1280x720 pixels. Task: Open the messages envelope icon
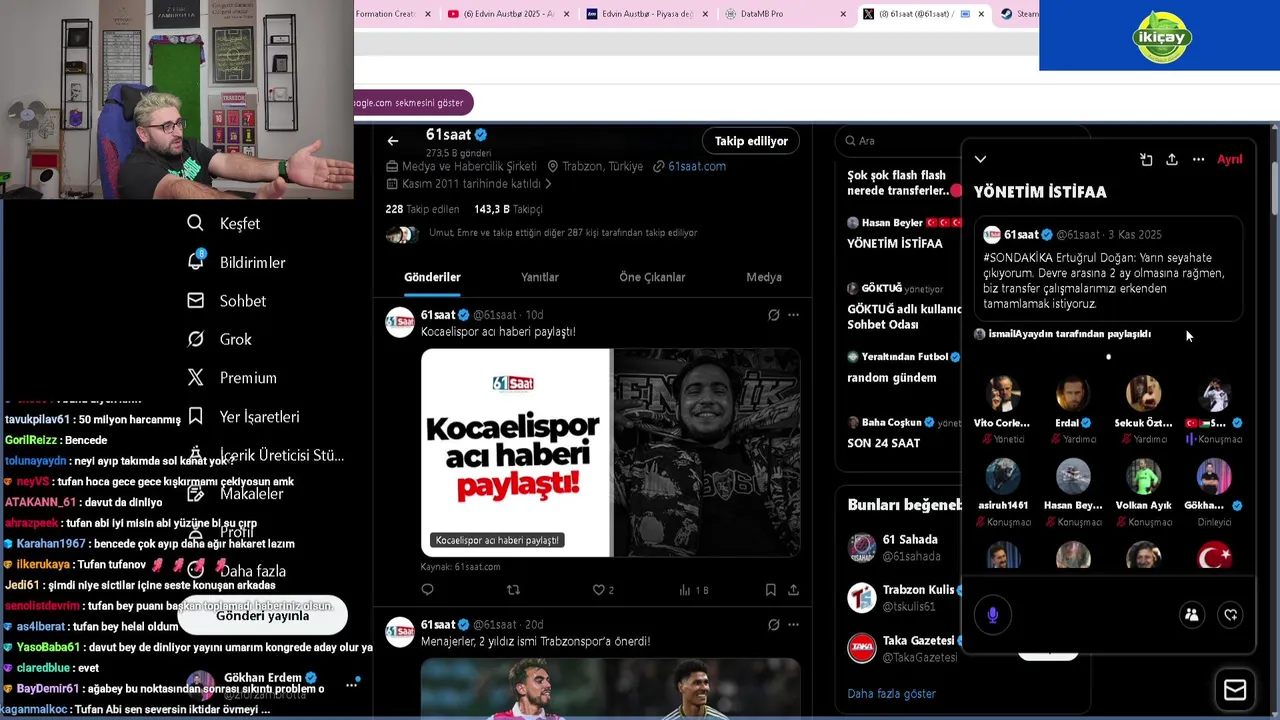1235,690
